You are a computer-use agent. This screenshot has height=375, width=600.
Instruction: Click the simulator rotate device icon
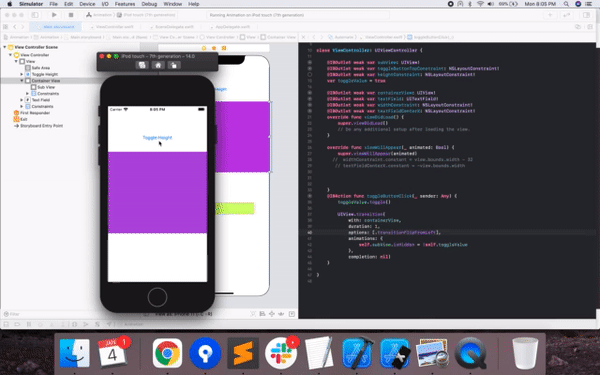click(174, 65)
